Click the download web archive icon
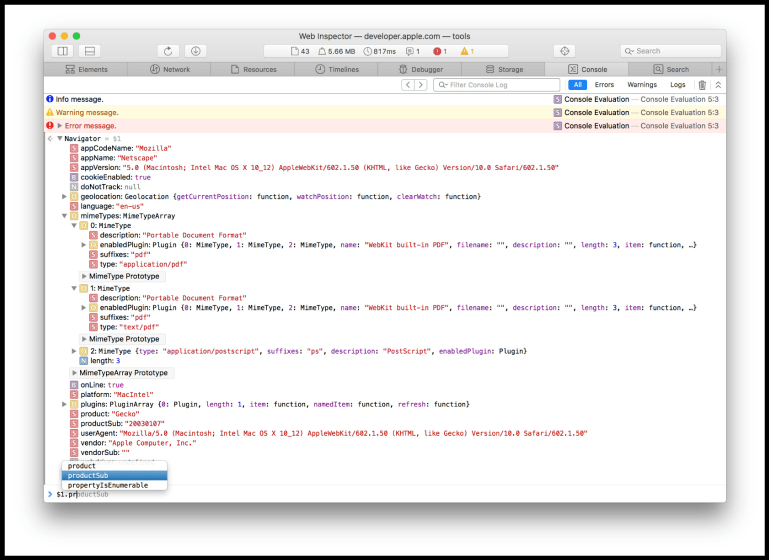The height and width of the screenshot is (560, 769). [195, 51]
